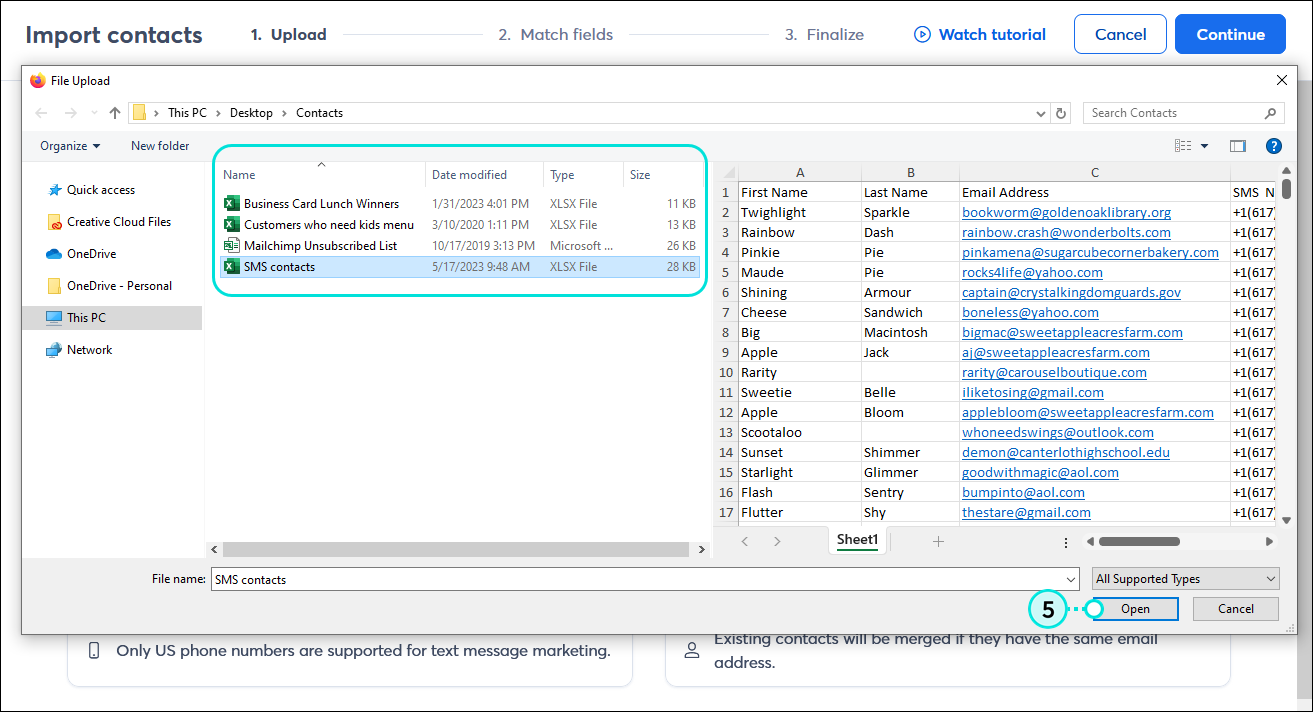
Task: Click New folder in toolbar
Action: pos(160,146)
